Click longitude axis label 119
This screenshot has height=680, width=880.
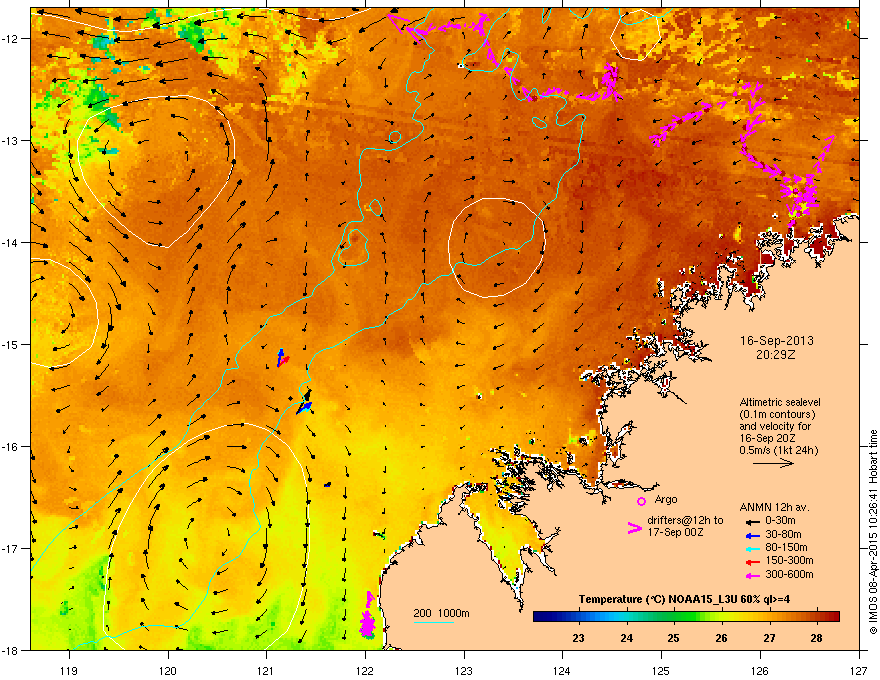click(x=69, y=670)
